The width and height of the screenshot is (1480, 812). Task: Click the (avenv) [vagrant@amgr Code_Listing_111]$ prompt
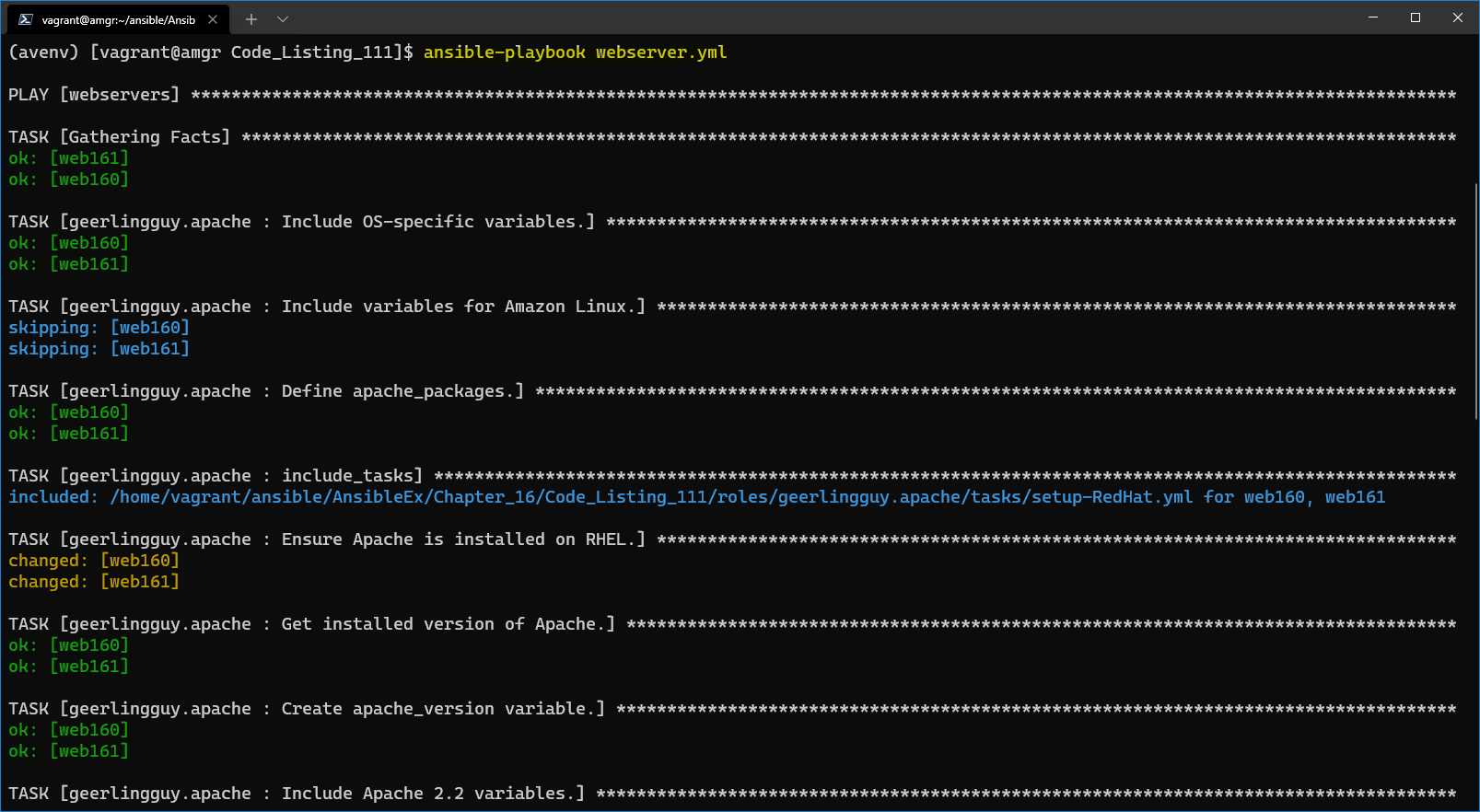pos(211,52)
